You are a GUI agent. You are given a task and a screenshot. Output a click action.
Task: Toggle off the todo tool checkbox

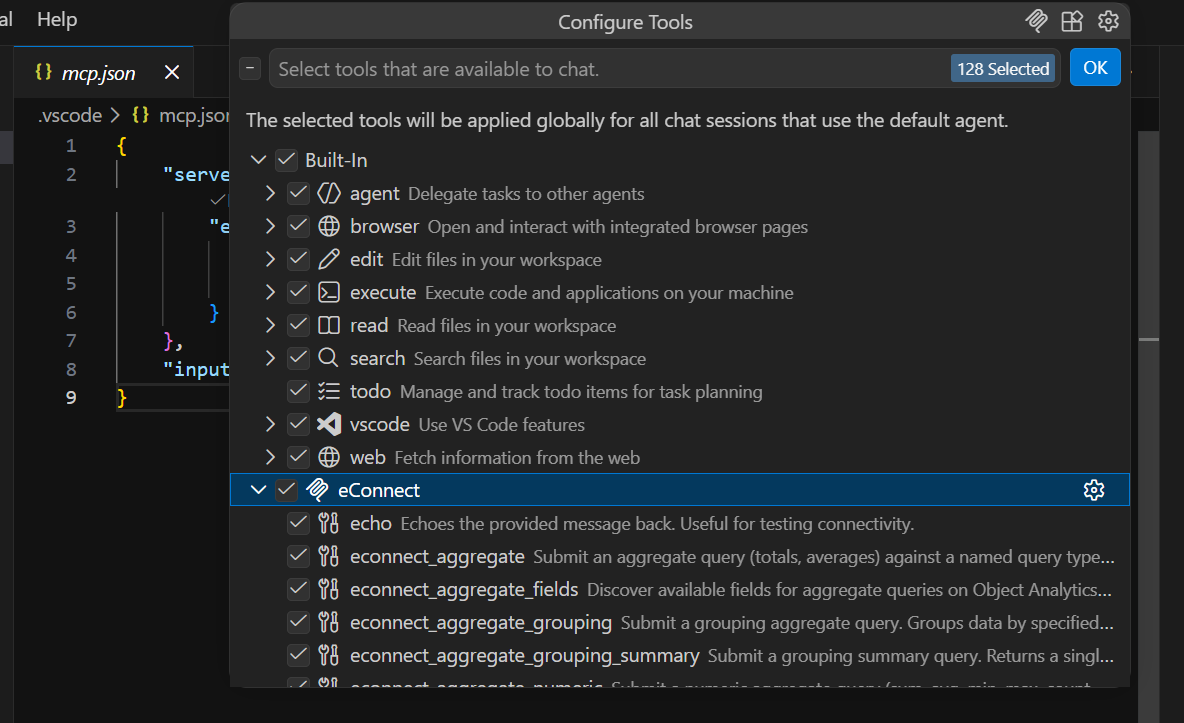click(x=298, y=390)
